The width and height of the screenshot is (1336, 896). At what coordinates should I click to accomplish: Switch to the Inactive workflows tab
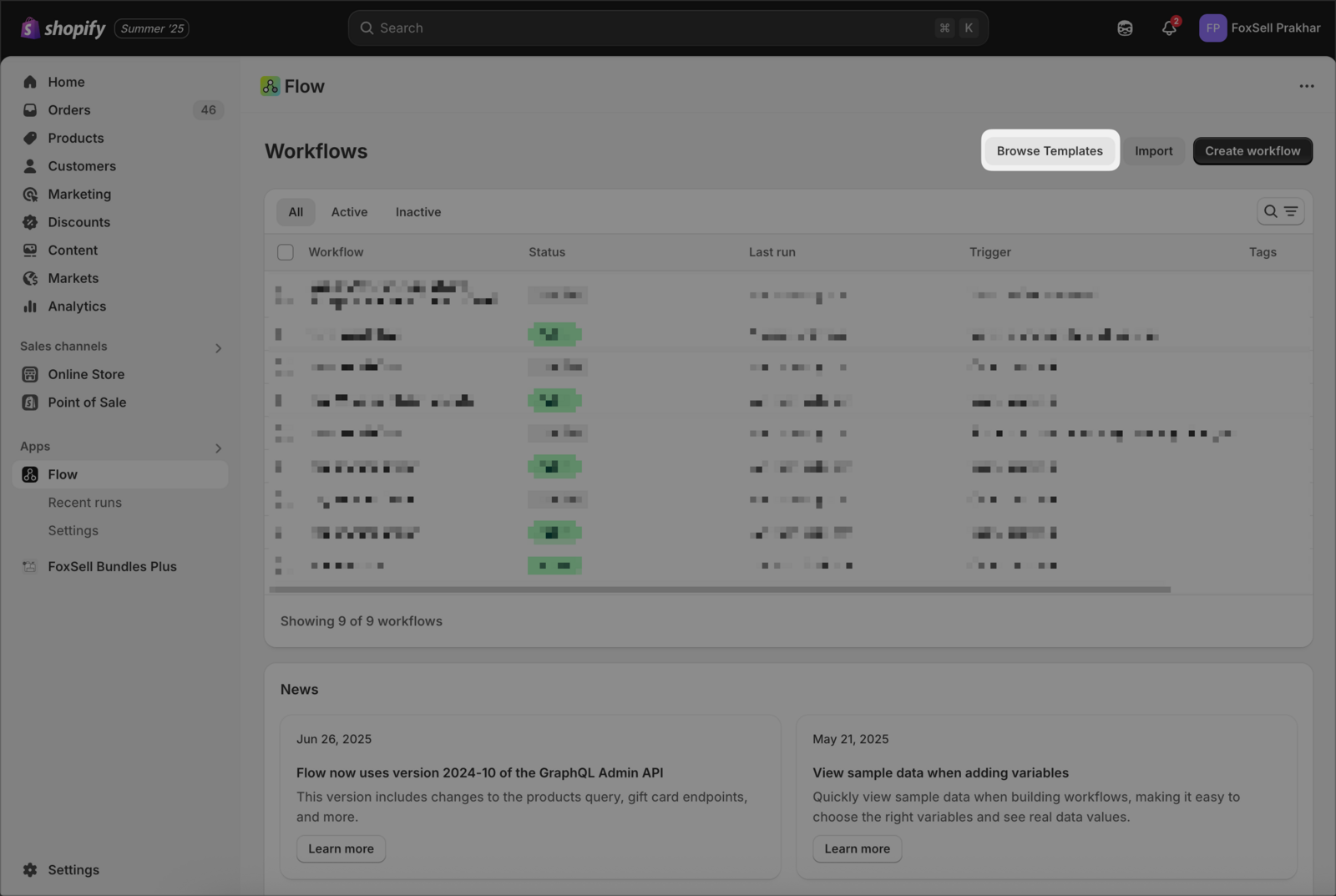pos(417,211)
